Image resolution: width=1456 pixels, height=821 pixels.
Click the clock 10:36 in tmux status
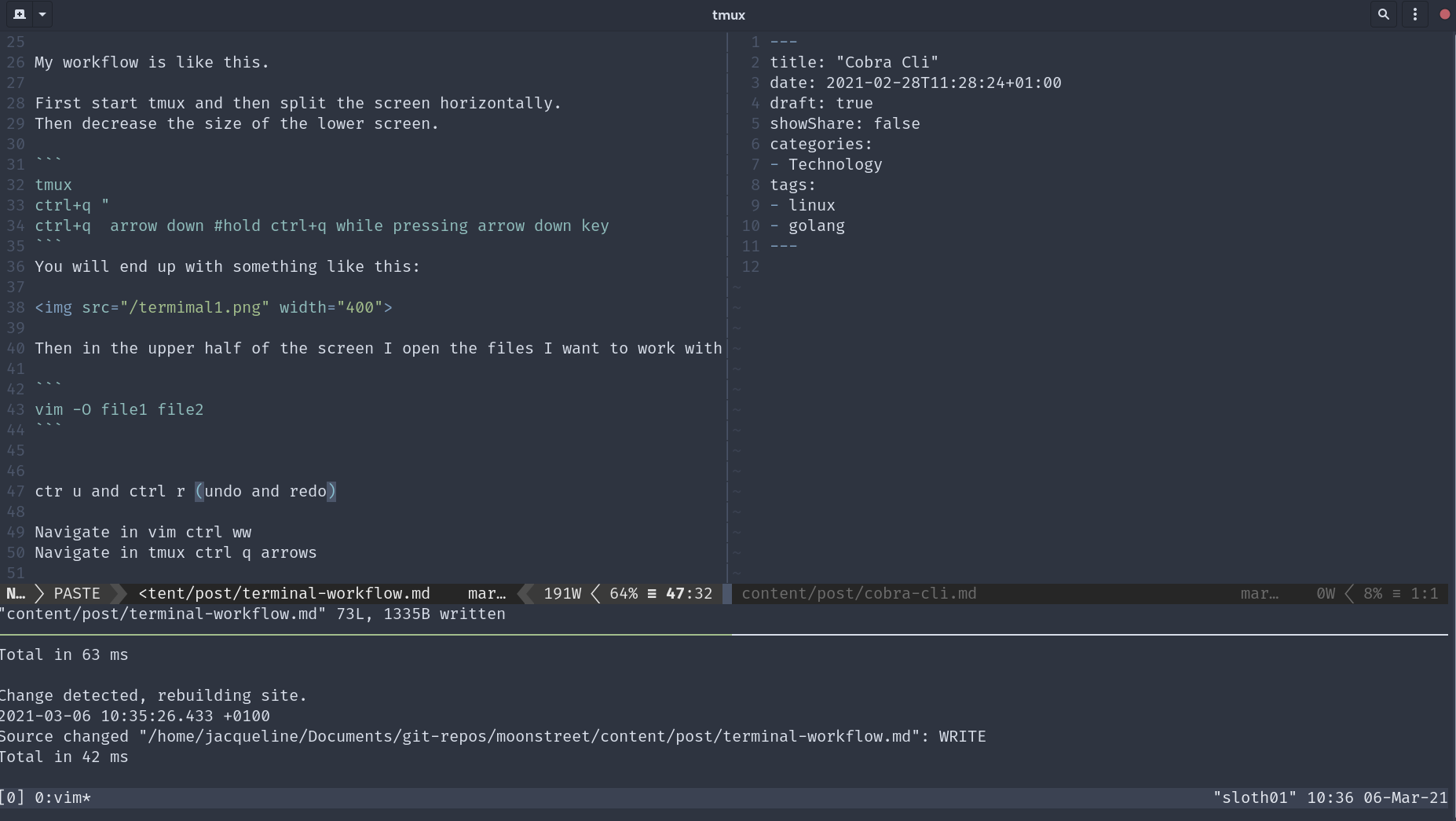[1330, 797]
